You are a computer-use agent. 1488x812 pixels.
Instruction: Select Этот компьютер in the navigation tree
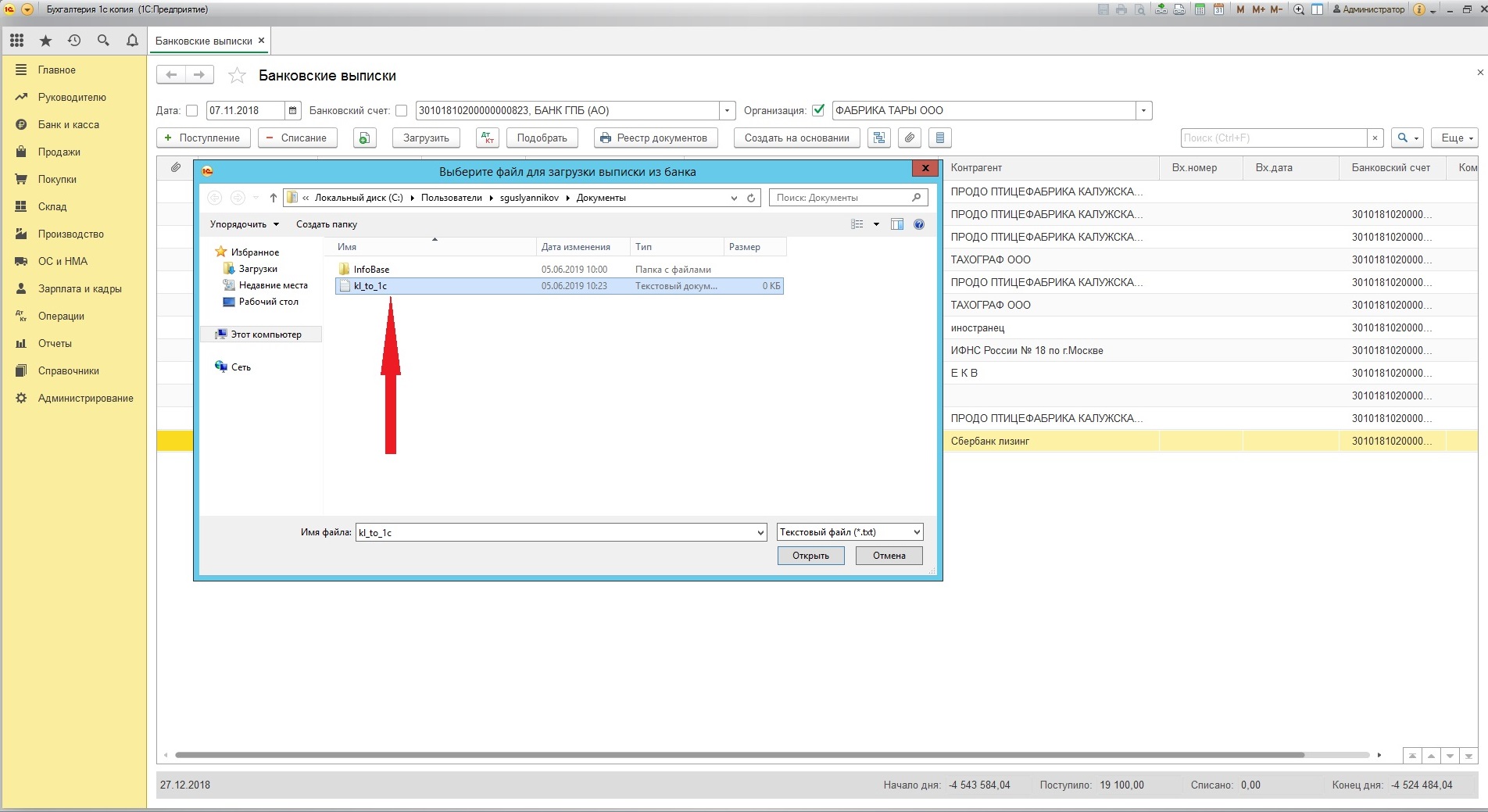point(262,334)
